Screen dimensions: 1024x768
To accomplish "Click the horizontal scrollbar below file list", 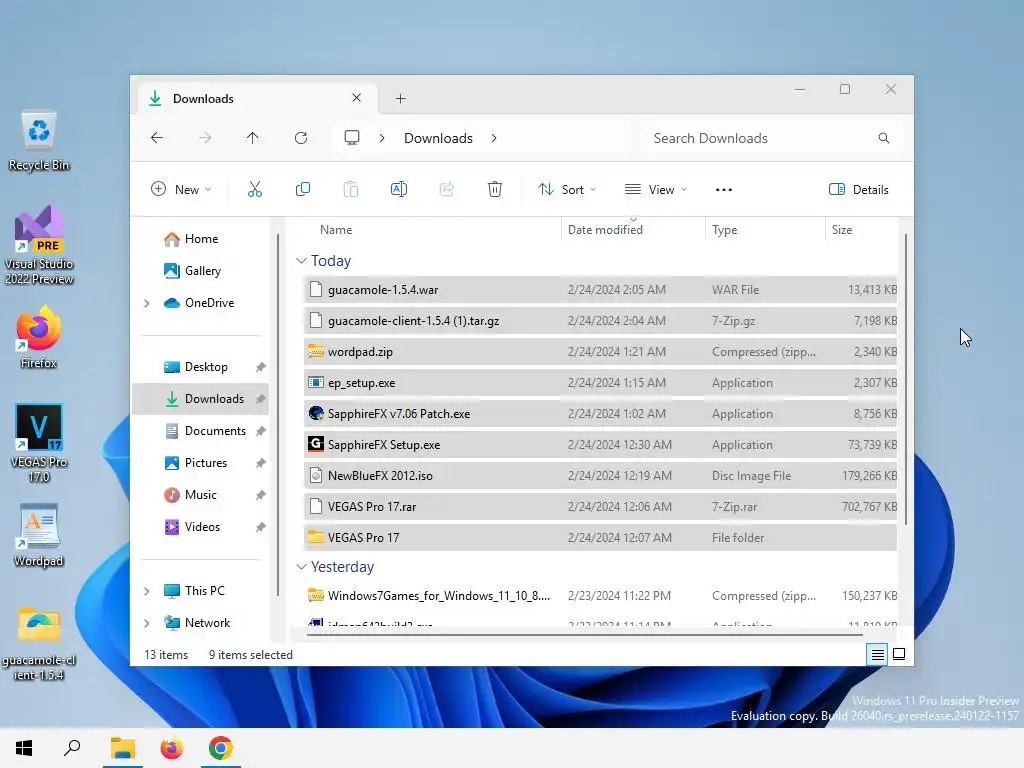I will (x=584, y=633).
